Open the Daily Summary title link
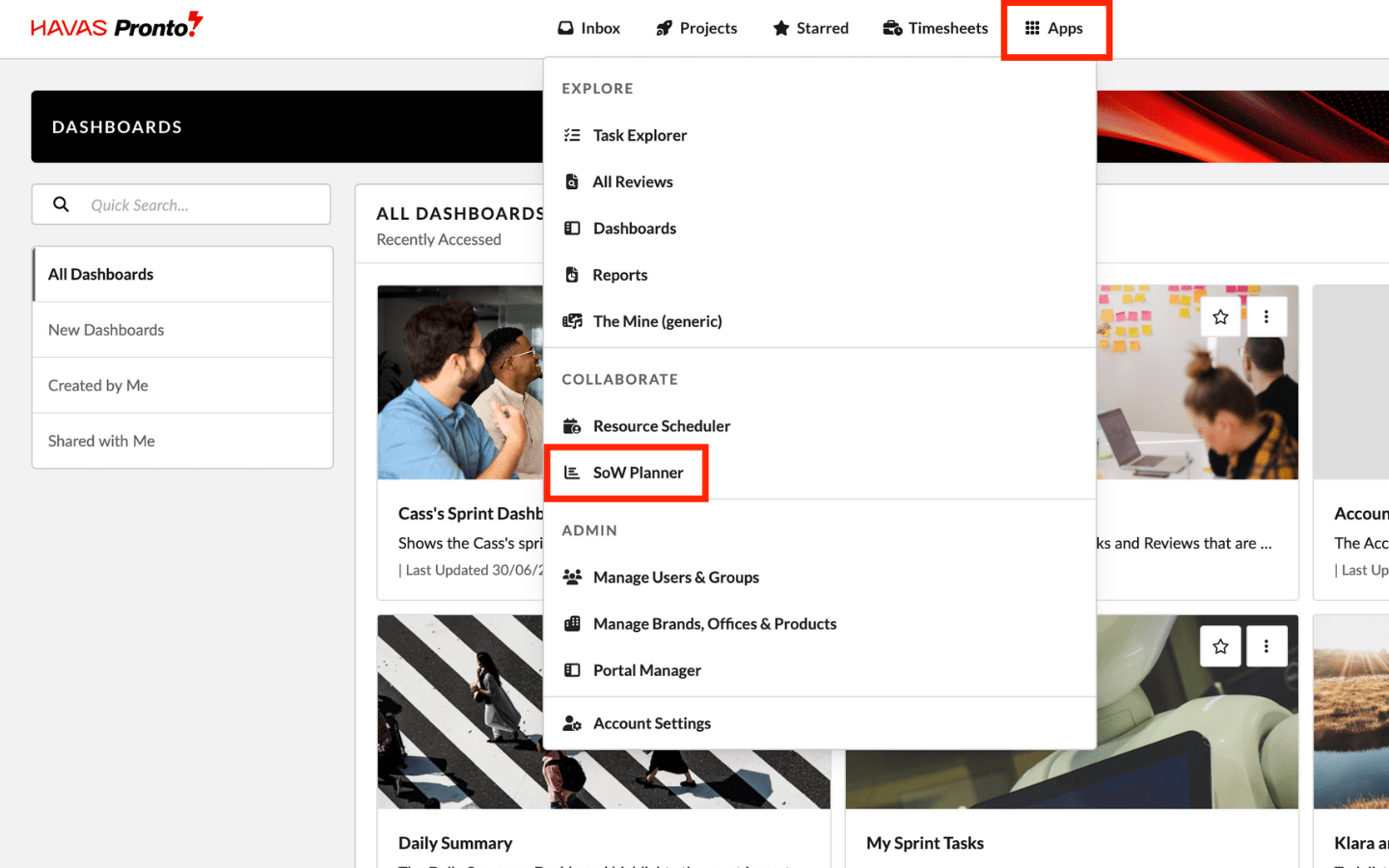Screen dimensions: 1389x868 (x=455, y=843)
